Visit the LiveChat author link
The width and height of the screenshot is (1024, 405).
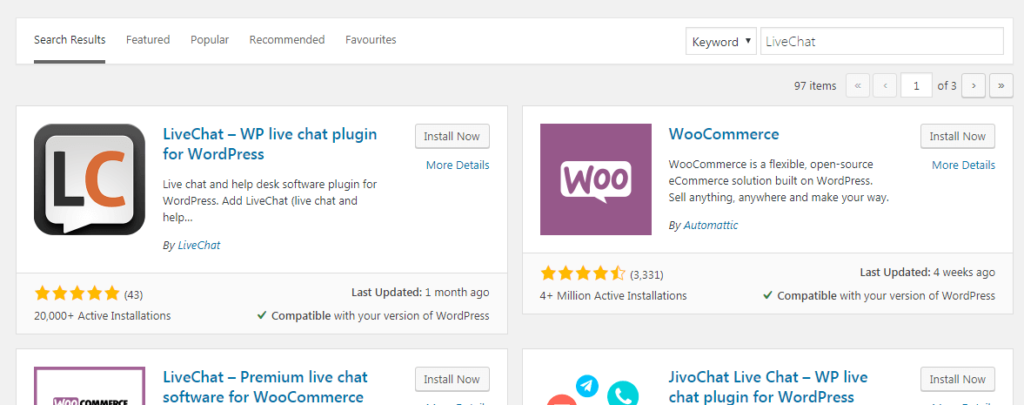199,246
